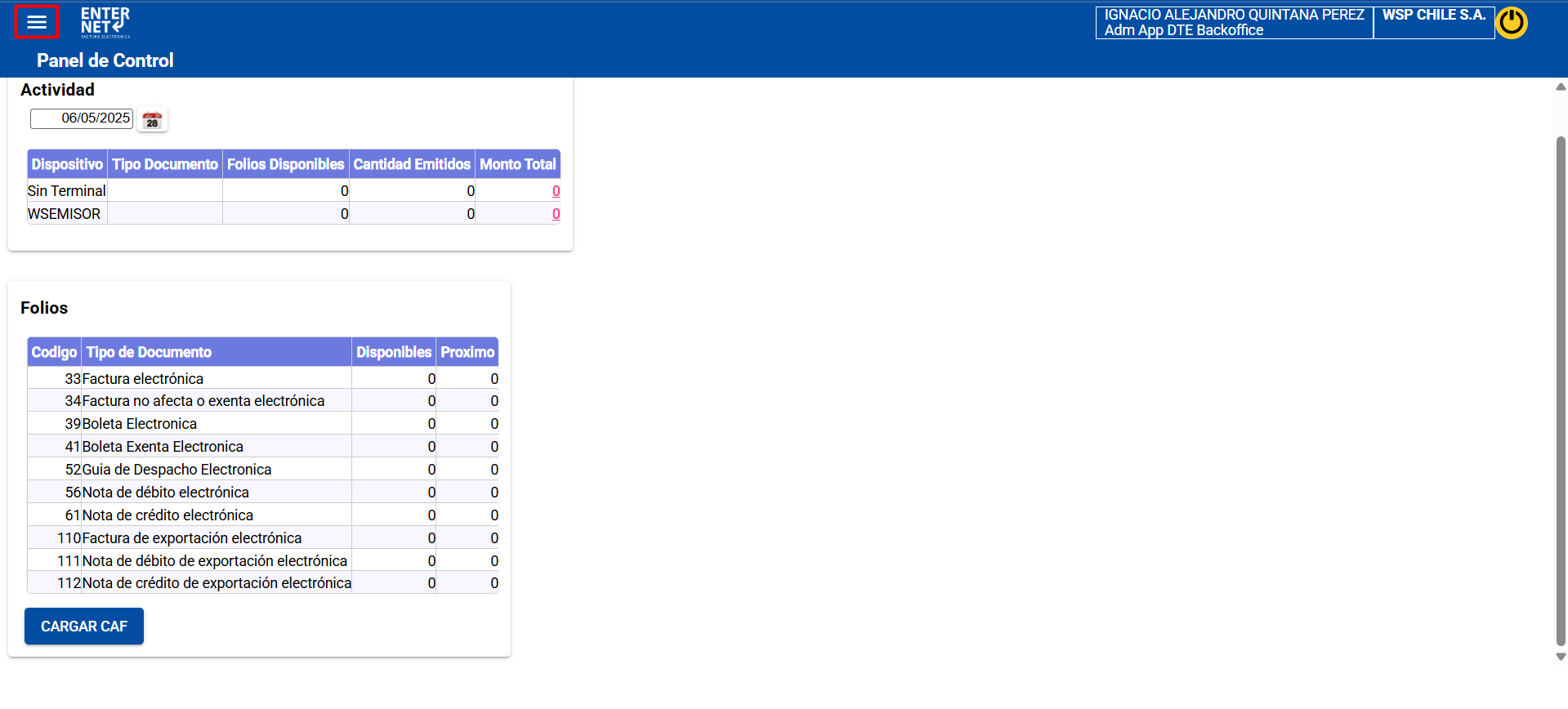The height and width of the screenshot is (709, 1568).
Task: Click the Dispositivo column header
Action: coord(67,164)
